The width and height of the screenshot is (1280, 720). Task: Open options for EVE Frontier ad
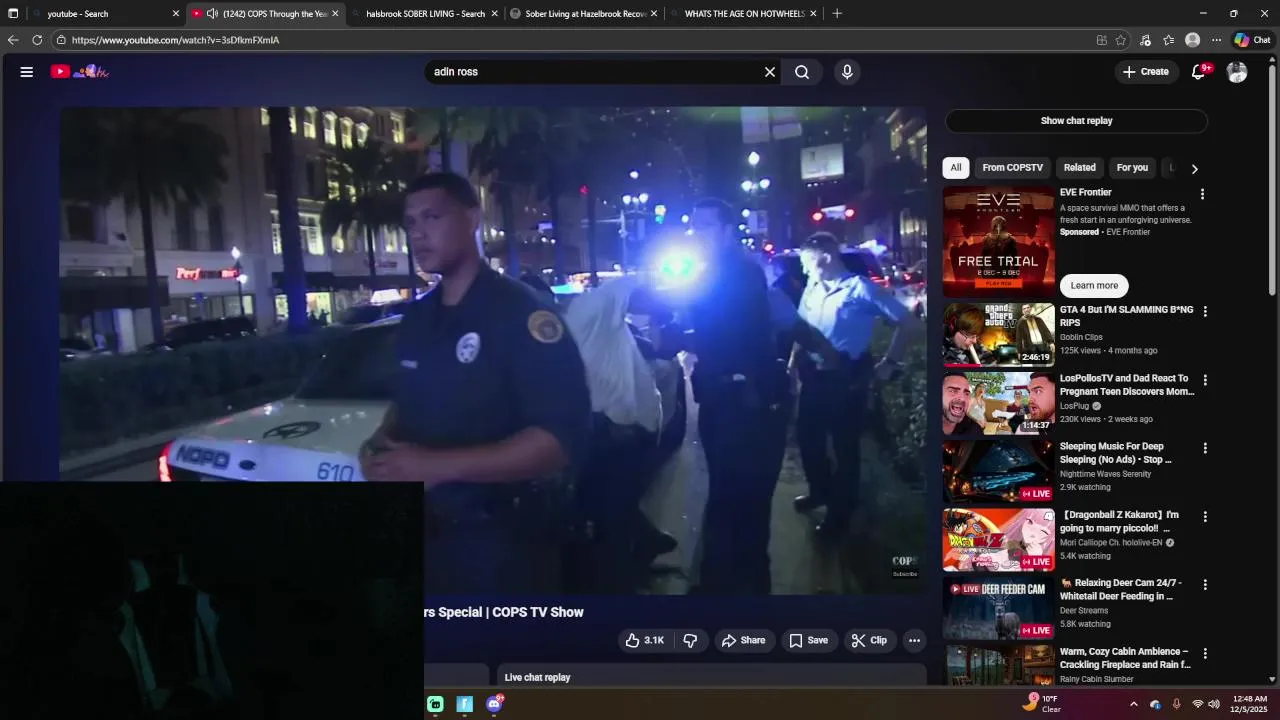1202,194
